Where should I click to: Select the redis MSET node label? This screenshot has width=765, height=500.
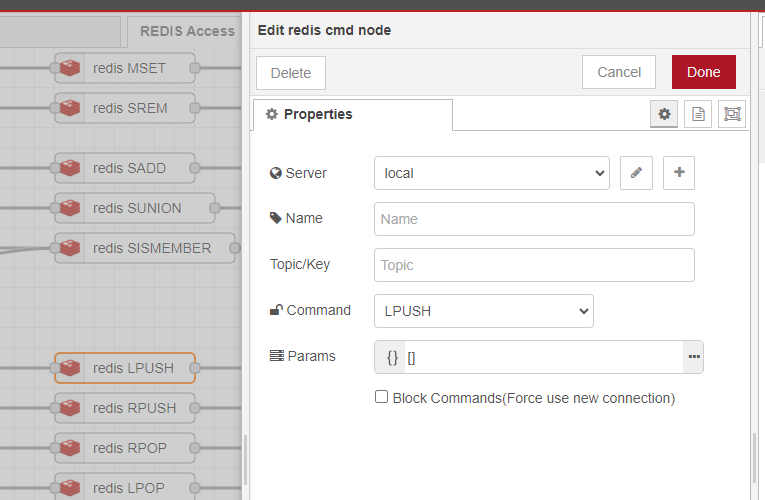(x=129, y=68)
